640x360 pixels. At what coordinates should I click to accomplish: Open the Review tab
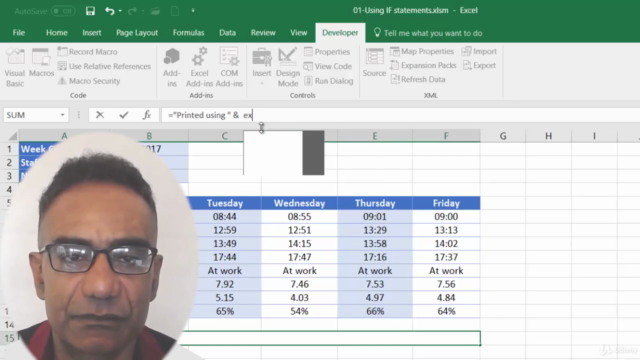pyautogui.click(x=263, y=33)
